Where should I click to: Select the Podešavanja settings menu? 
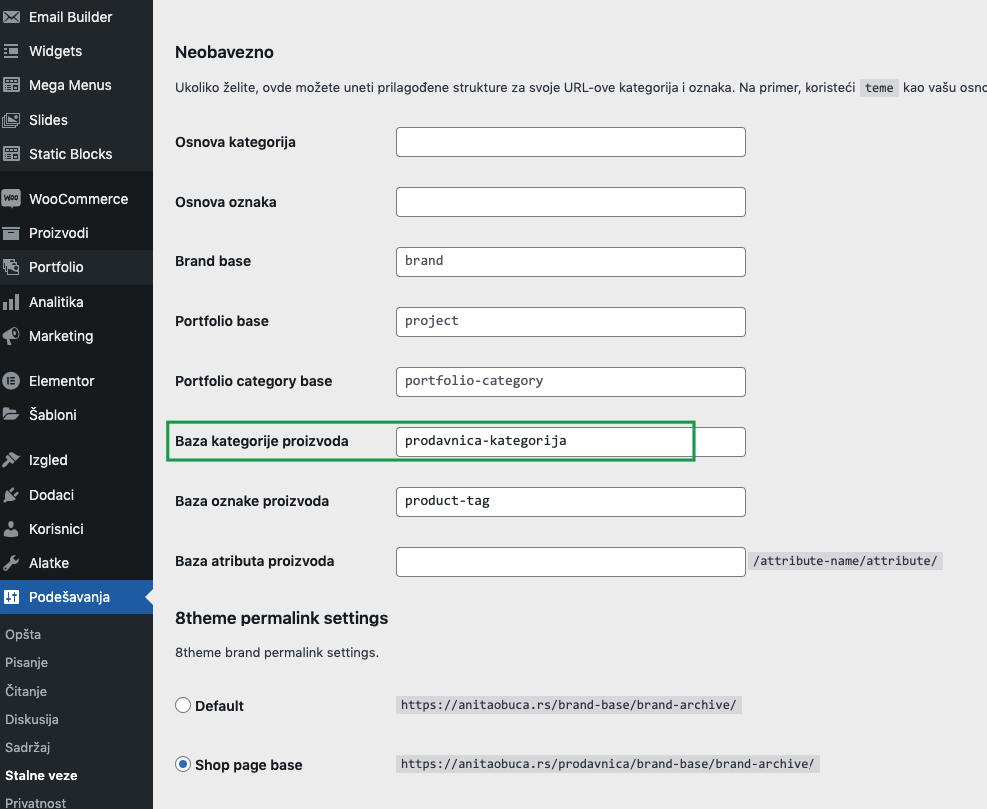[76, 597]
